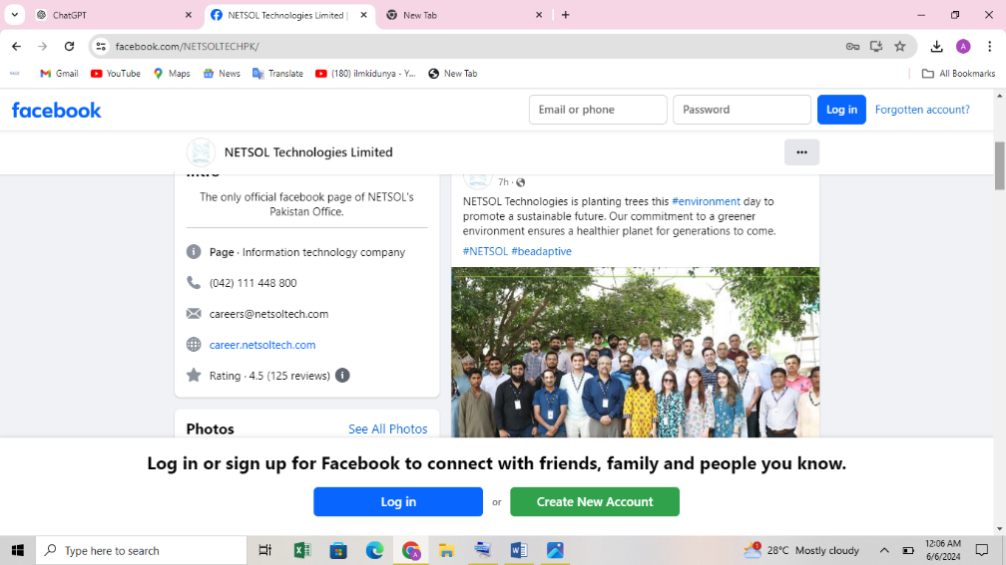The height and width of the screenshot is (565, 1006).
Task: Close the New Tab tab
Action: point(539,15)
